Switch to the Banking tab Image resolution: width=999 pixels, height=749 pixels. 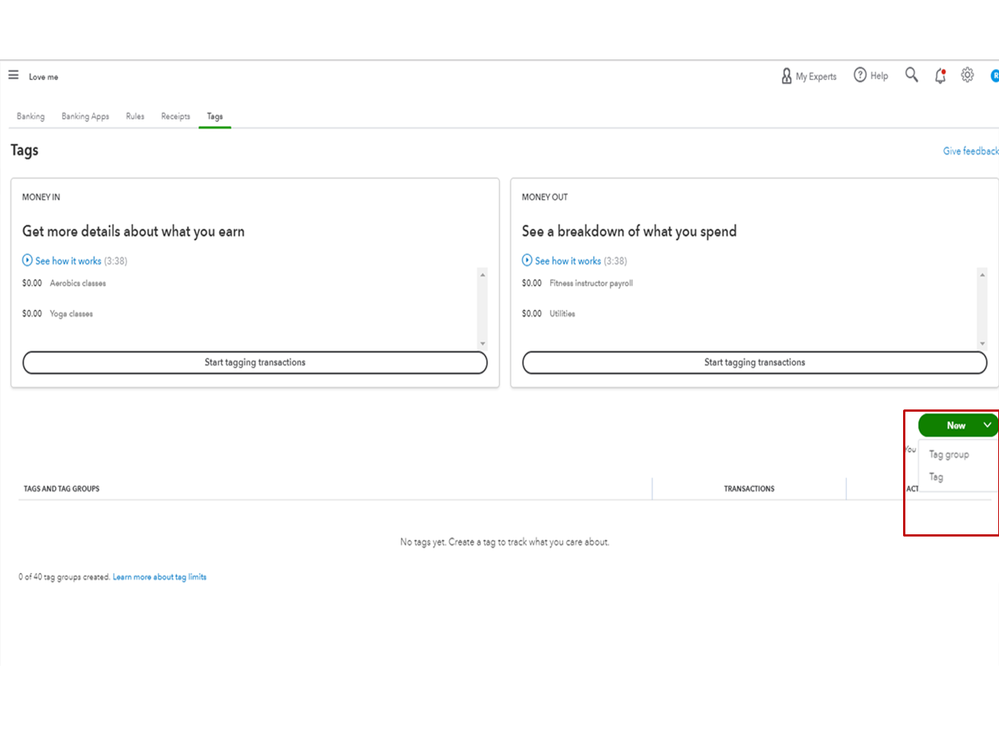coord(31,116)
